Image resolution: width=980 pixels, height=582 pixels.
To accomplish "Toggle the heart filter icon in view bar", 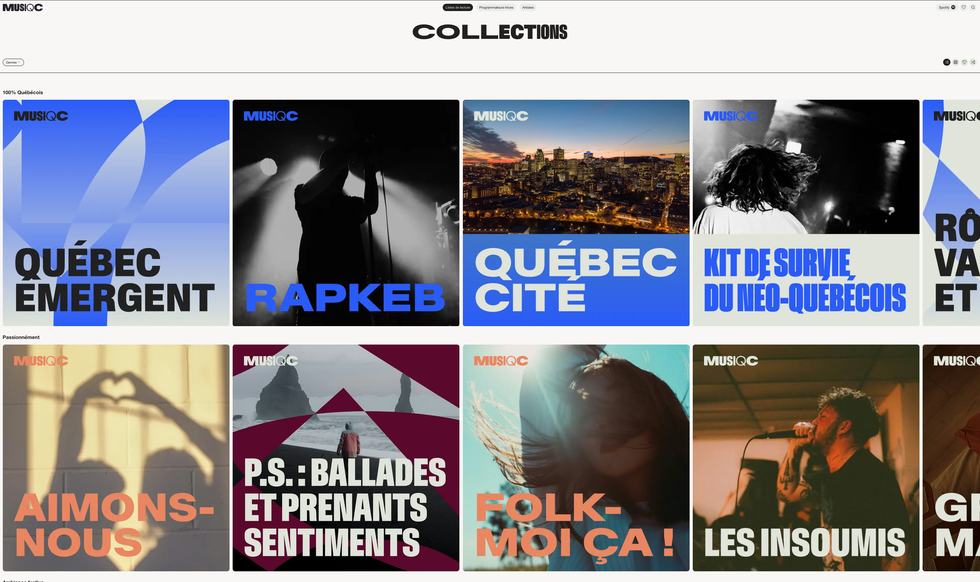I will coord(964,62).
